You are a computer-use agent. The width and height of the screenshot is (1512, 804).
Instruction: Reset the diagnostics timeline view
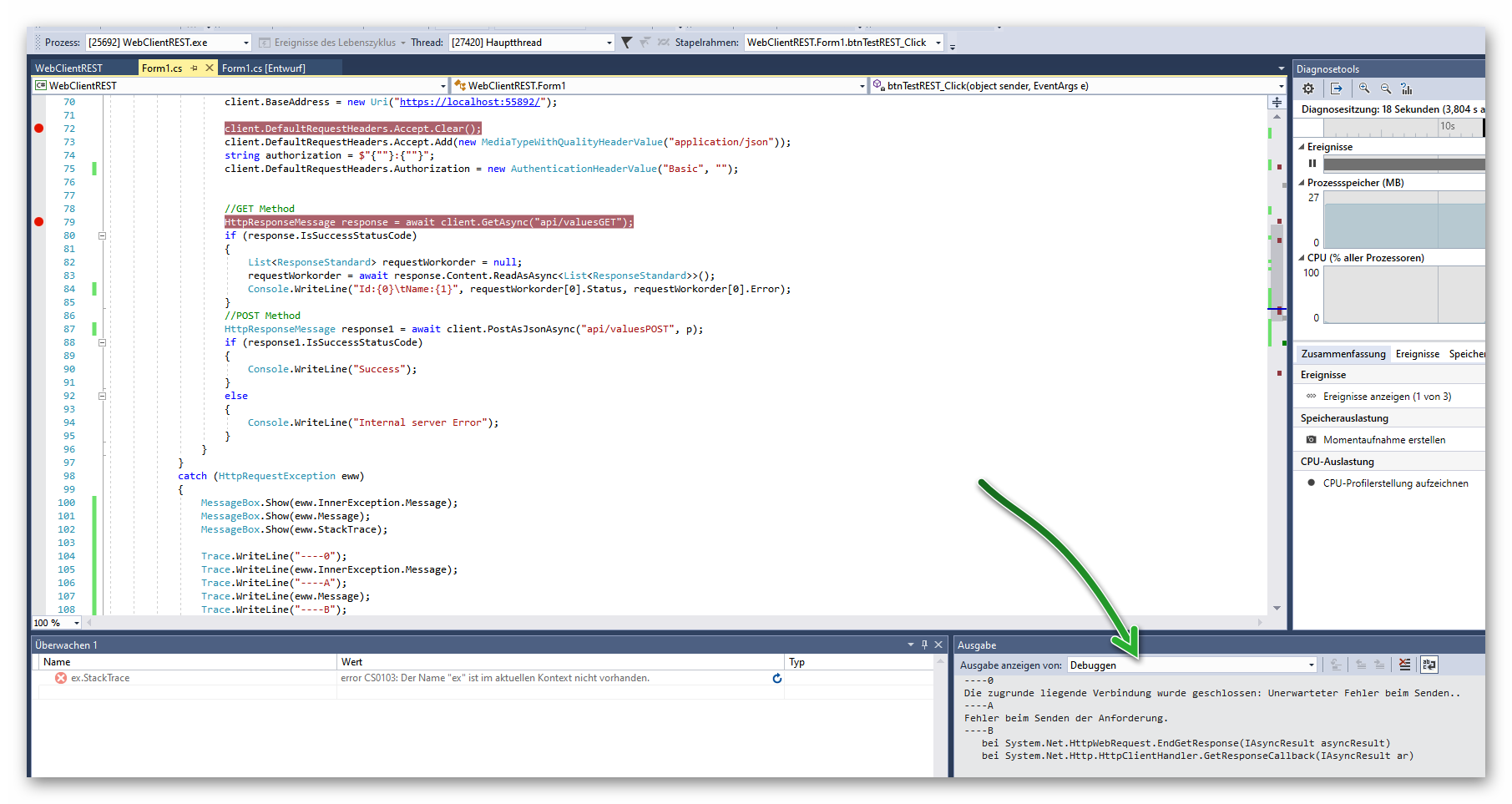coord(1408,88)
